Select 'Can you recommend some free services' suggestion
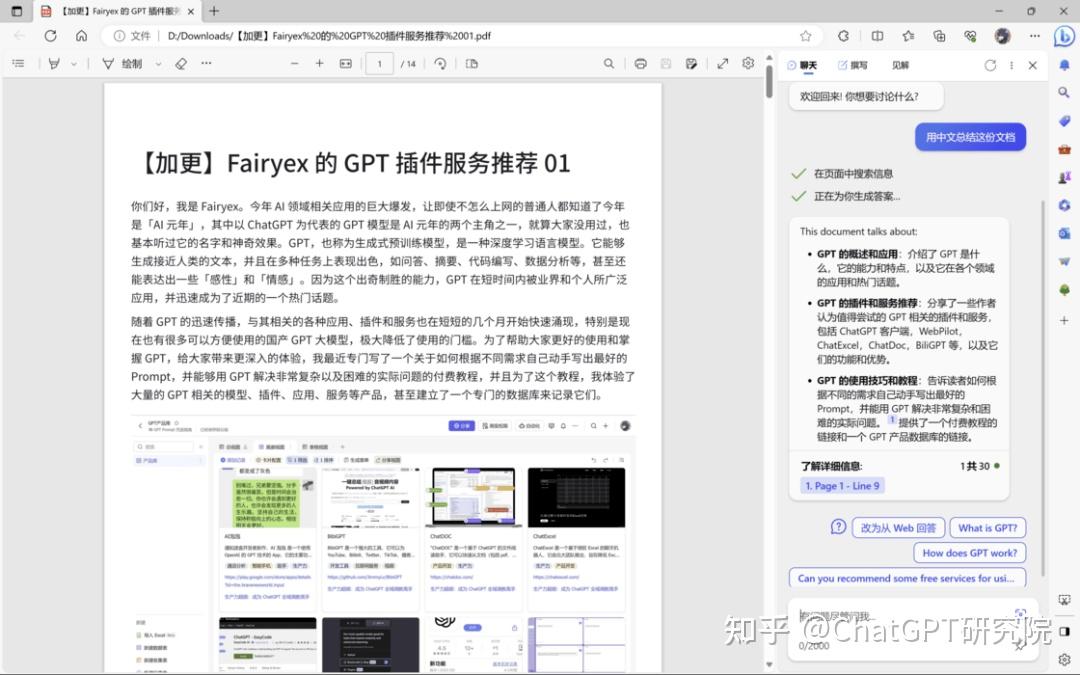 906,578
